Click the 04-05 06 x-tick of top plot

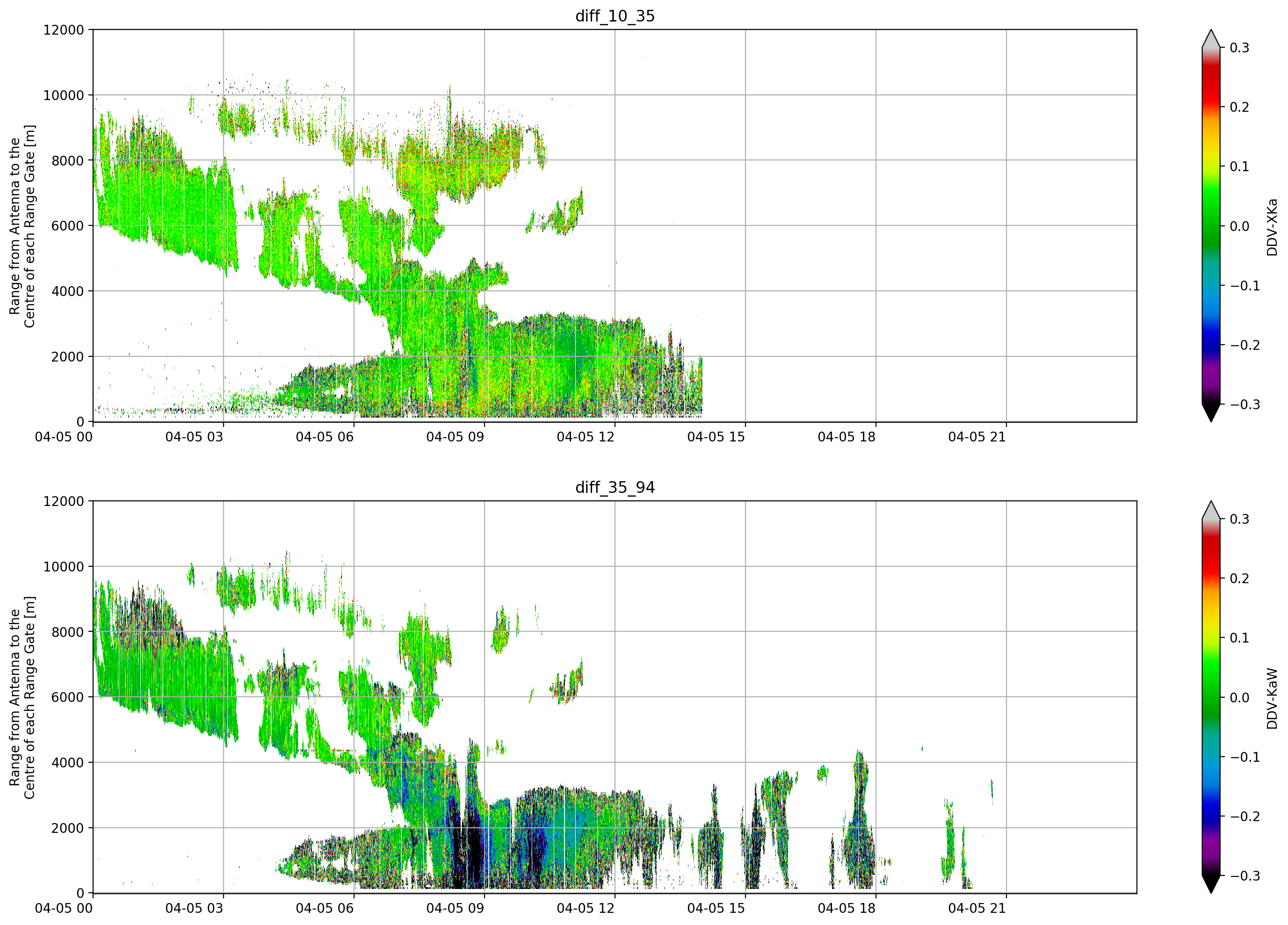[x=325, y=437]
